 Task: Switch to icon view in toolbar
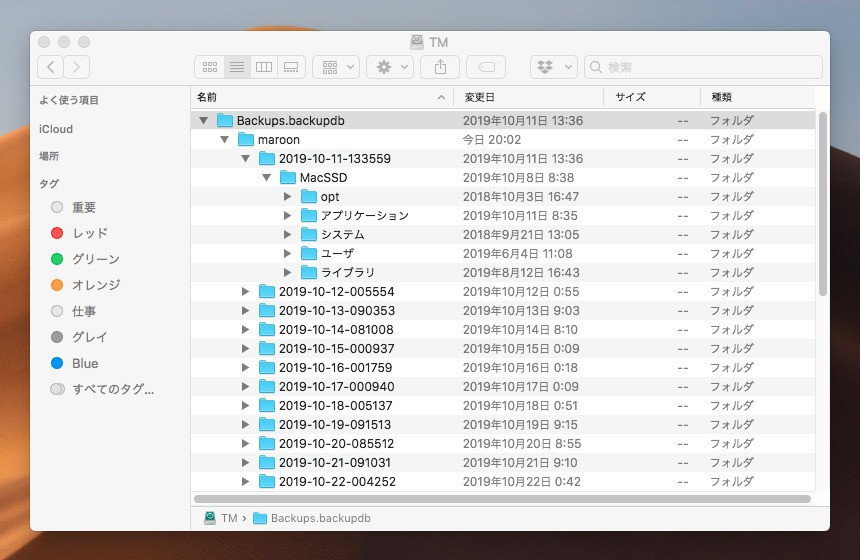[210, 67]
